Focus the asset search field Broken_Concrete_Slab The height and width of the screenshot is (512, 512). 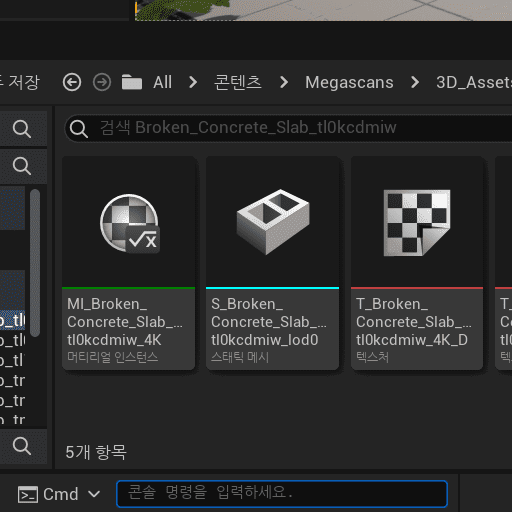point(288,128)
